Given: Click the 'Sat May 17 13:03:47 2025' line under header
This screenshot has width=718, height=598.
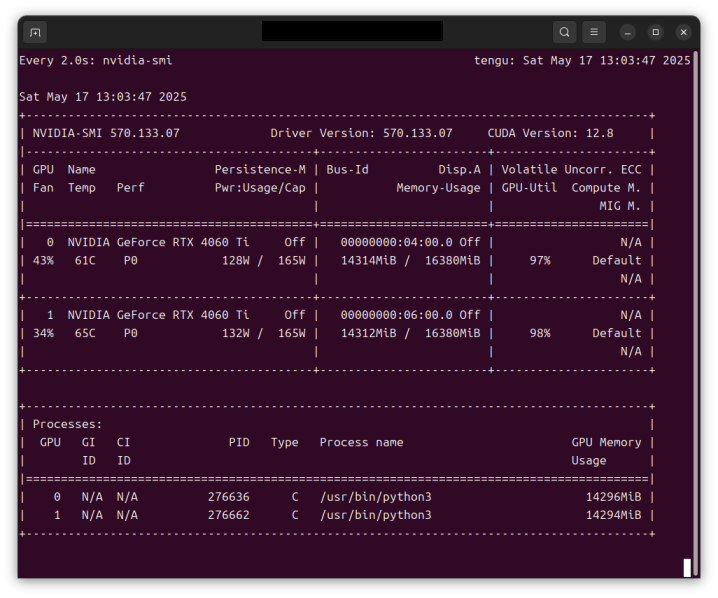Looking at the screenshot, I should pyautogui.click(x=103, y=97).
